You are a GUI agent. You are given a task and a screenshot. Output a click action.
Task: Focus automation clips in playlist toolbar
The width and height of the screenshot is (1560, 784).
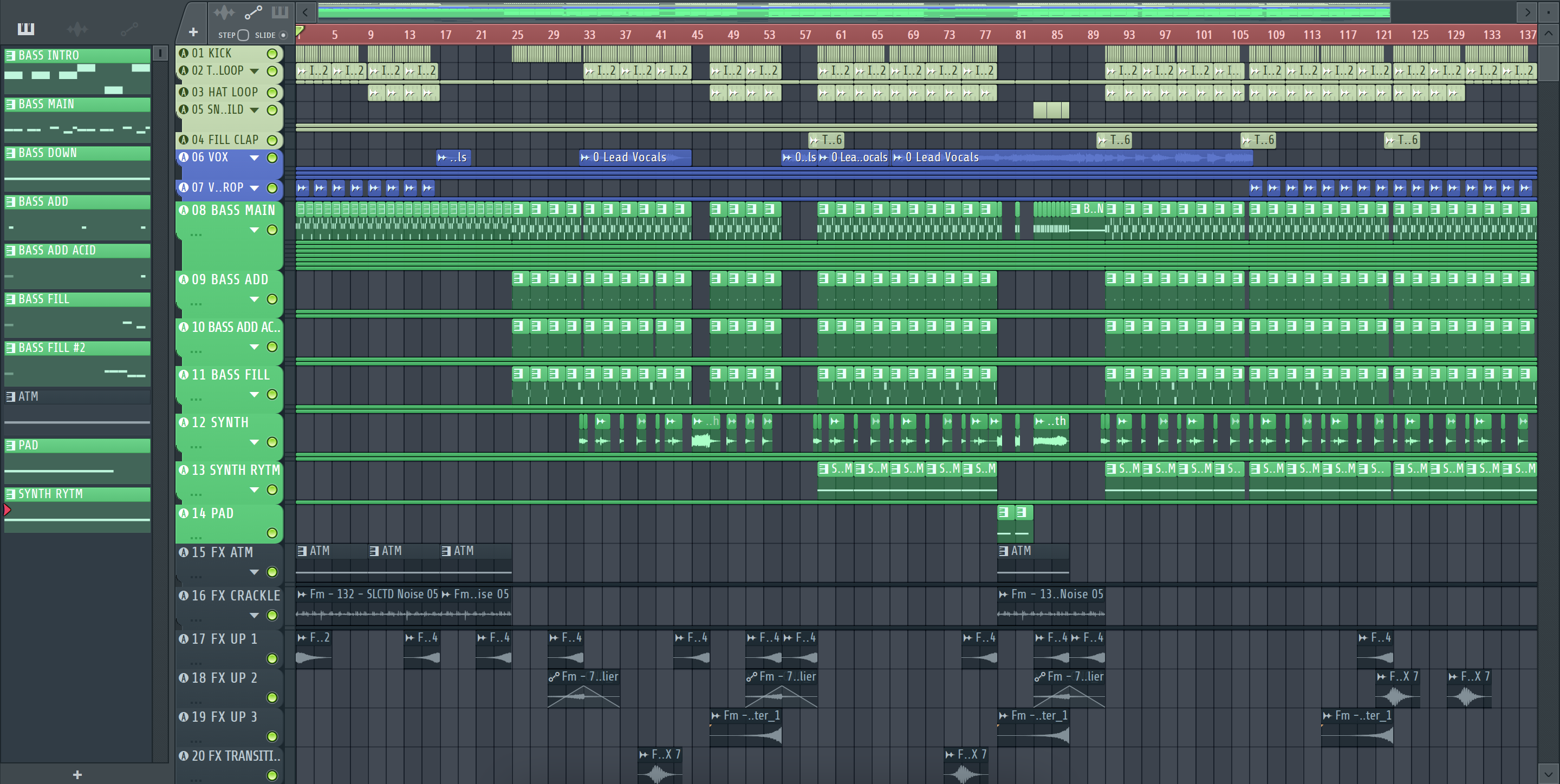point(252,12)
